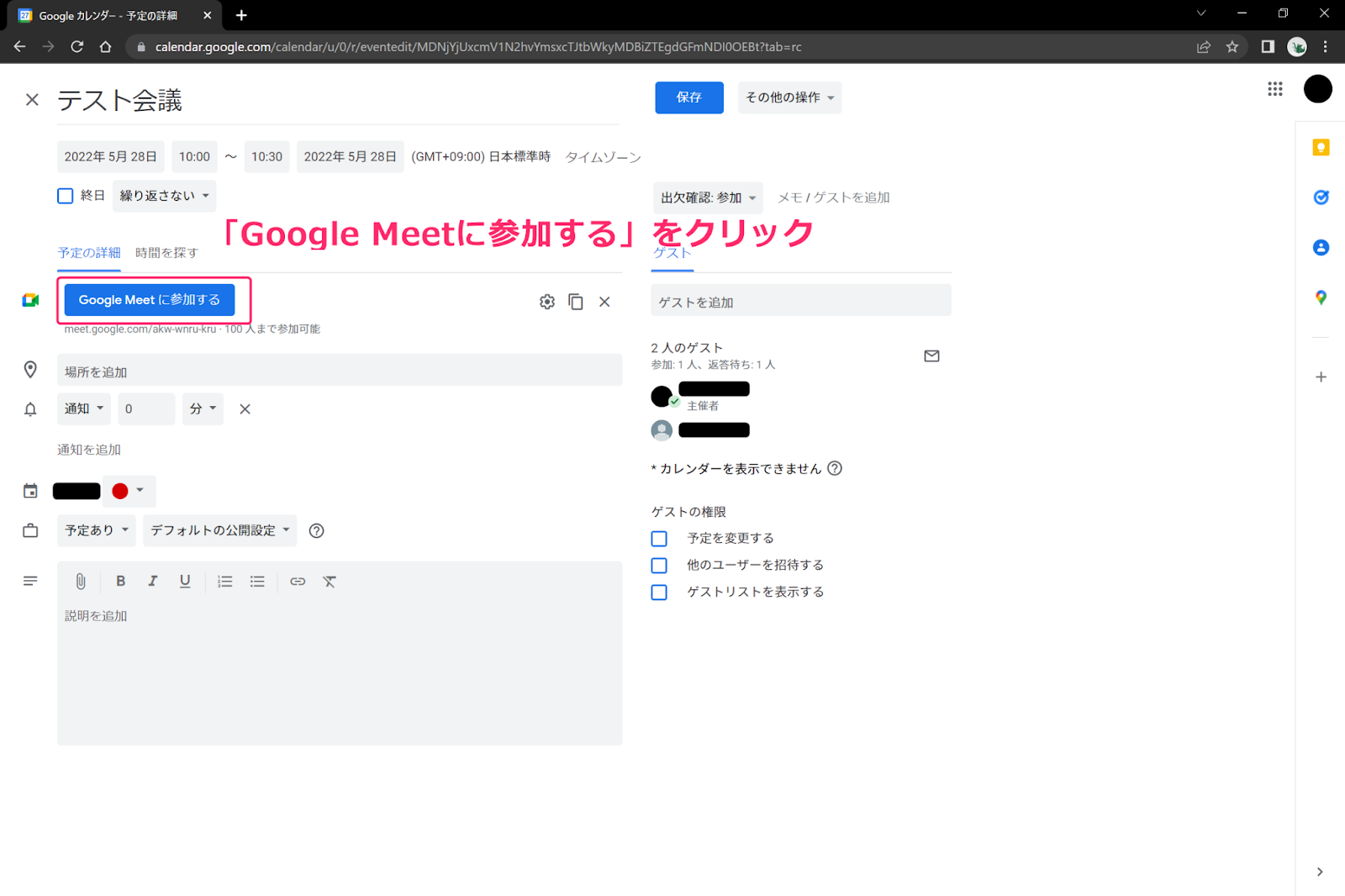Bookmark this page with star icon
1345x896 pixels.
(x=1232, y=47)
